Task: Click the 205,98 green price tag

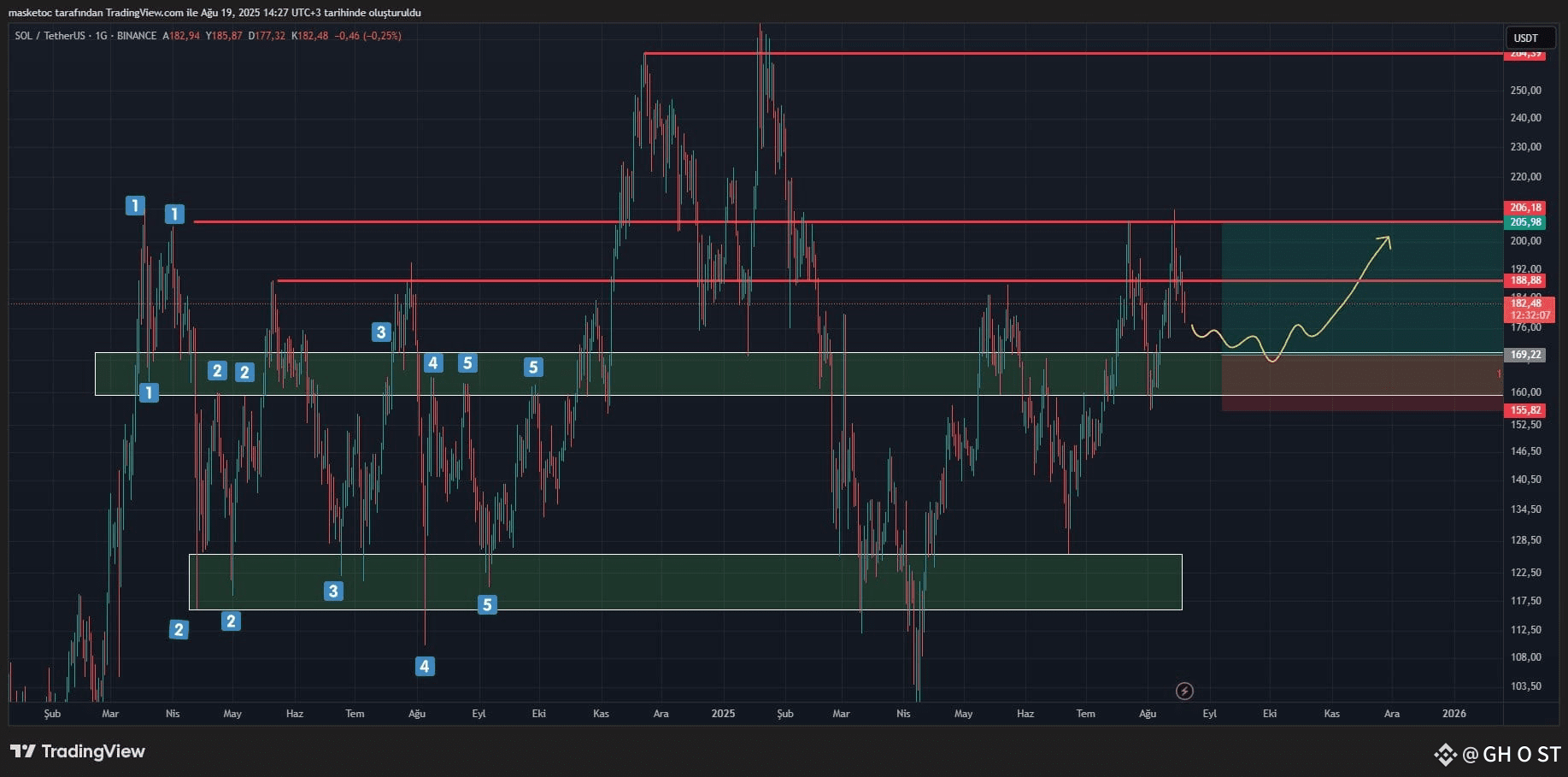Action: 1525,222
